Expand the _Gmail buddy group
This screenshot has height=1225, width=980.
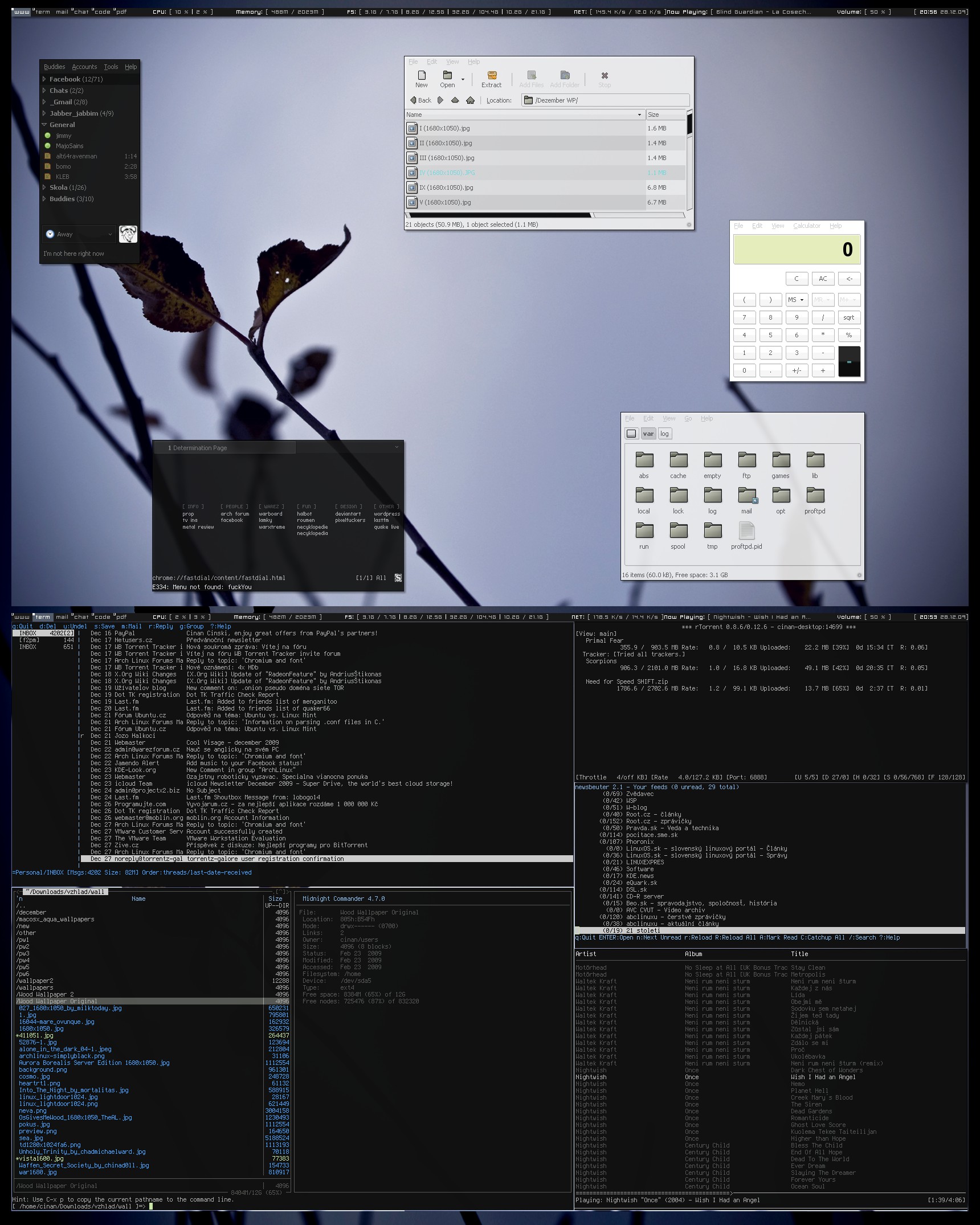pos(44,102)
